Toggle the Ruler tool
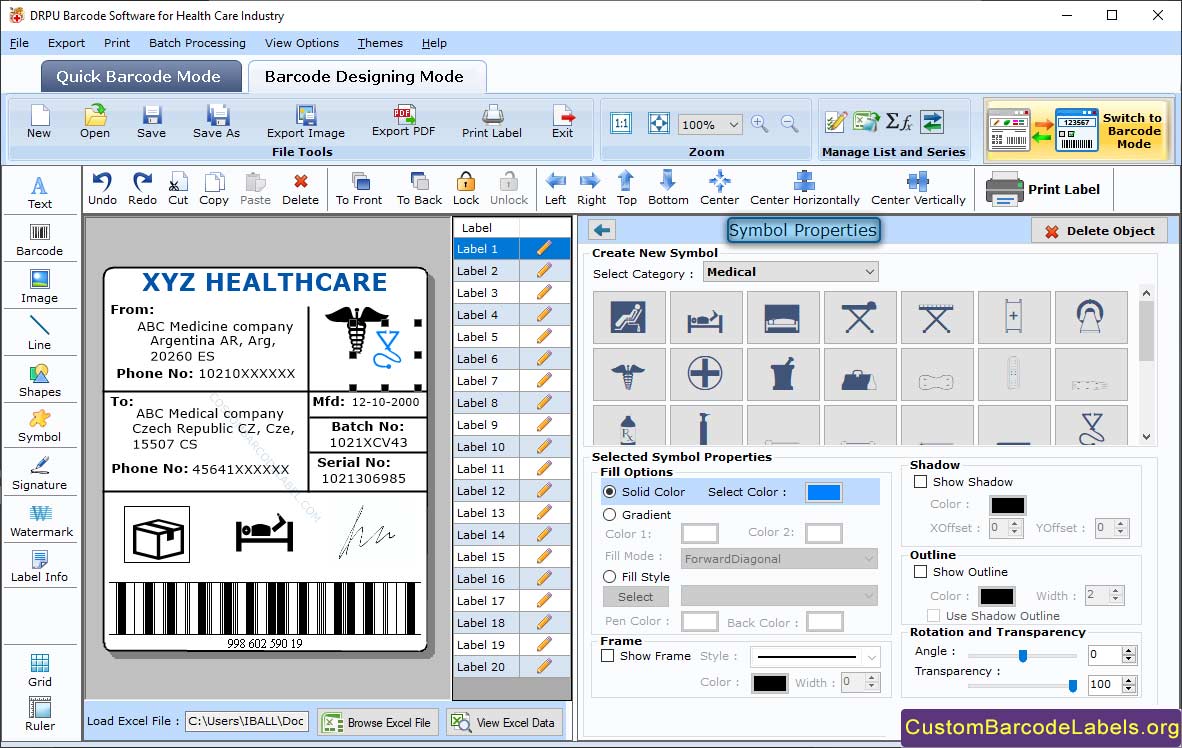1182x748 pixels. [39, 714]
